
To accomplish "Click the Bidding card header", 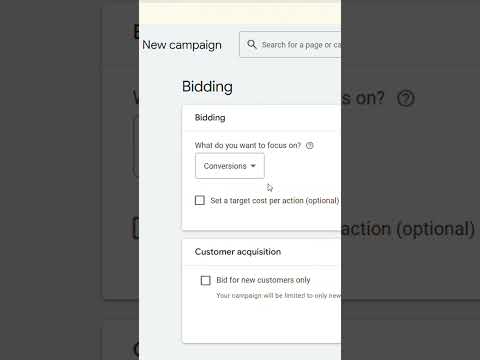I will point(210,117).
